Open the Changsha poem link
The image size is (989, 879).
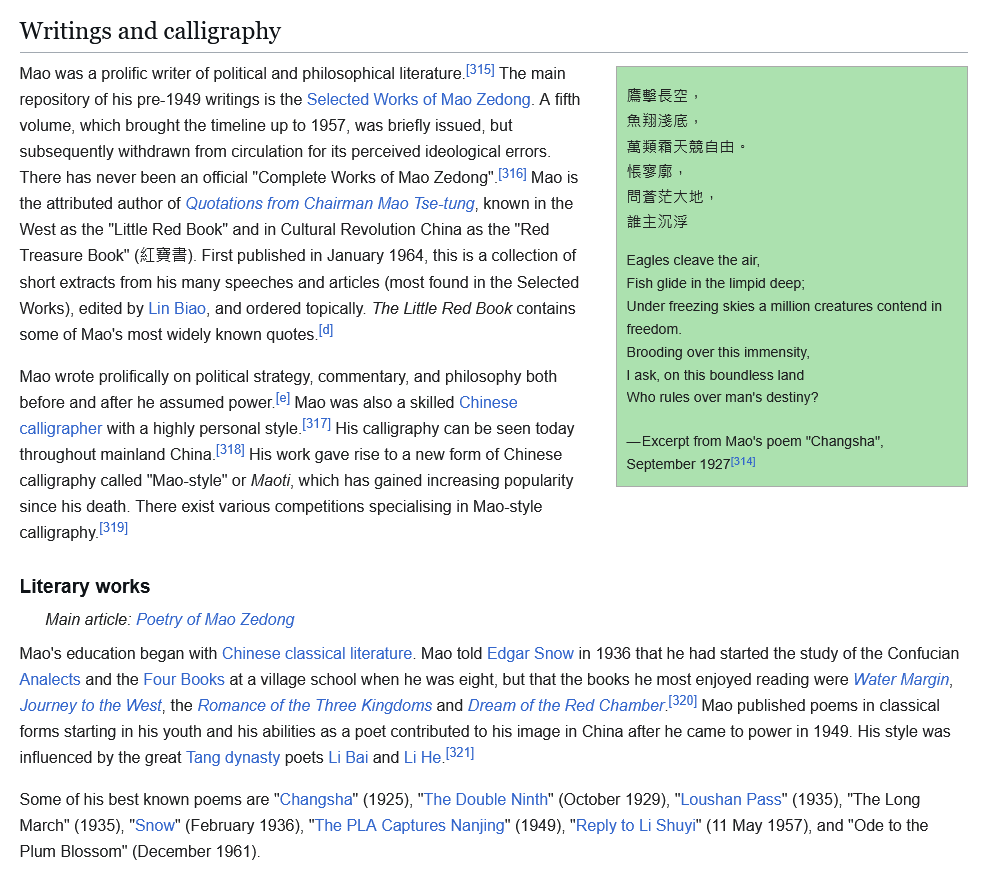coord(316,800)
